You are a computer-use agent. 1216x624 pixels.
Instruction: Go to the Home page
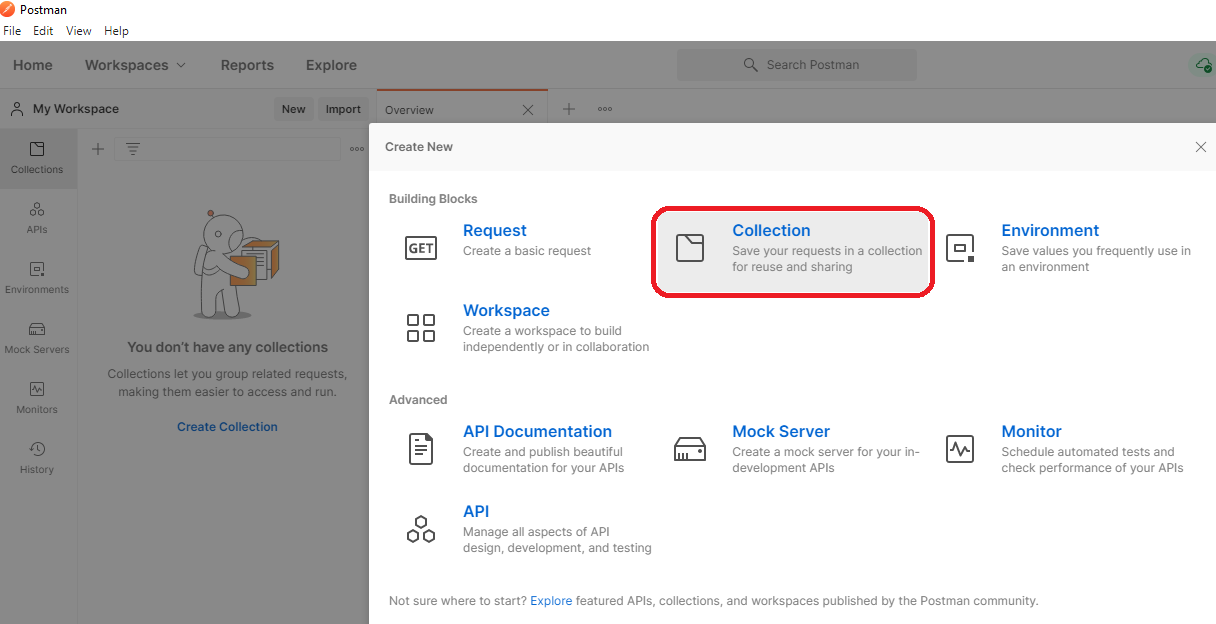pos(33,65)
